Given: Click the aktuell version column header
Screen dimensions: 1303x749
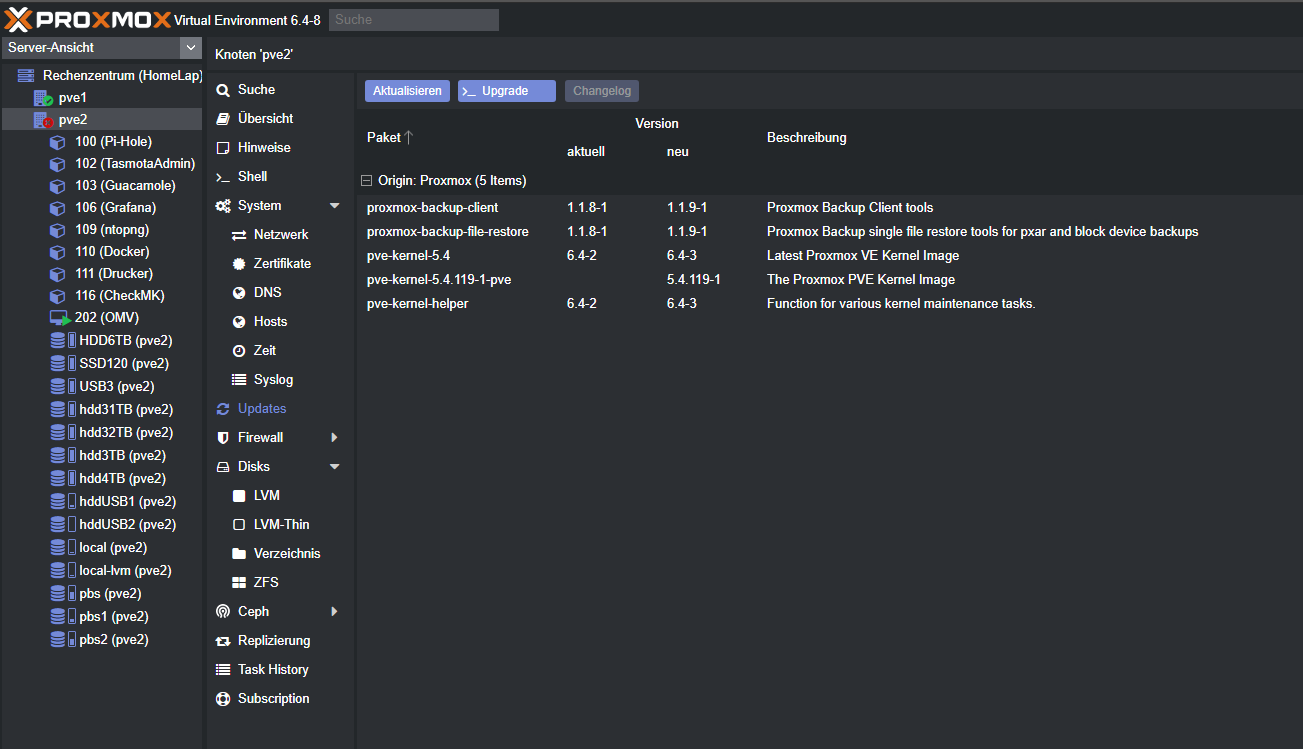Looking at the screenshot, I should (x=586, y=152).
